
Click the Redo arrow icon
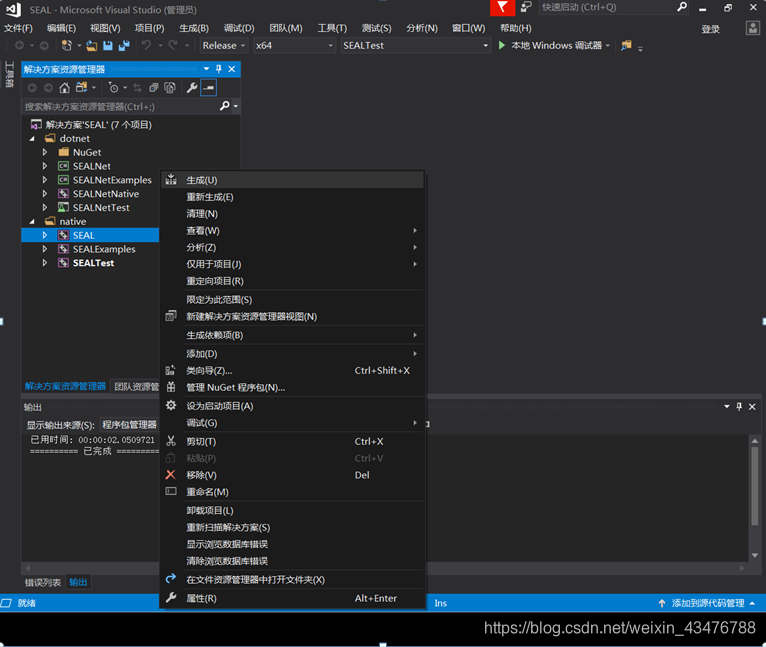[173, 45]
